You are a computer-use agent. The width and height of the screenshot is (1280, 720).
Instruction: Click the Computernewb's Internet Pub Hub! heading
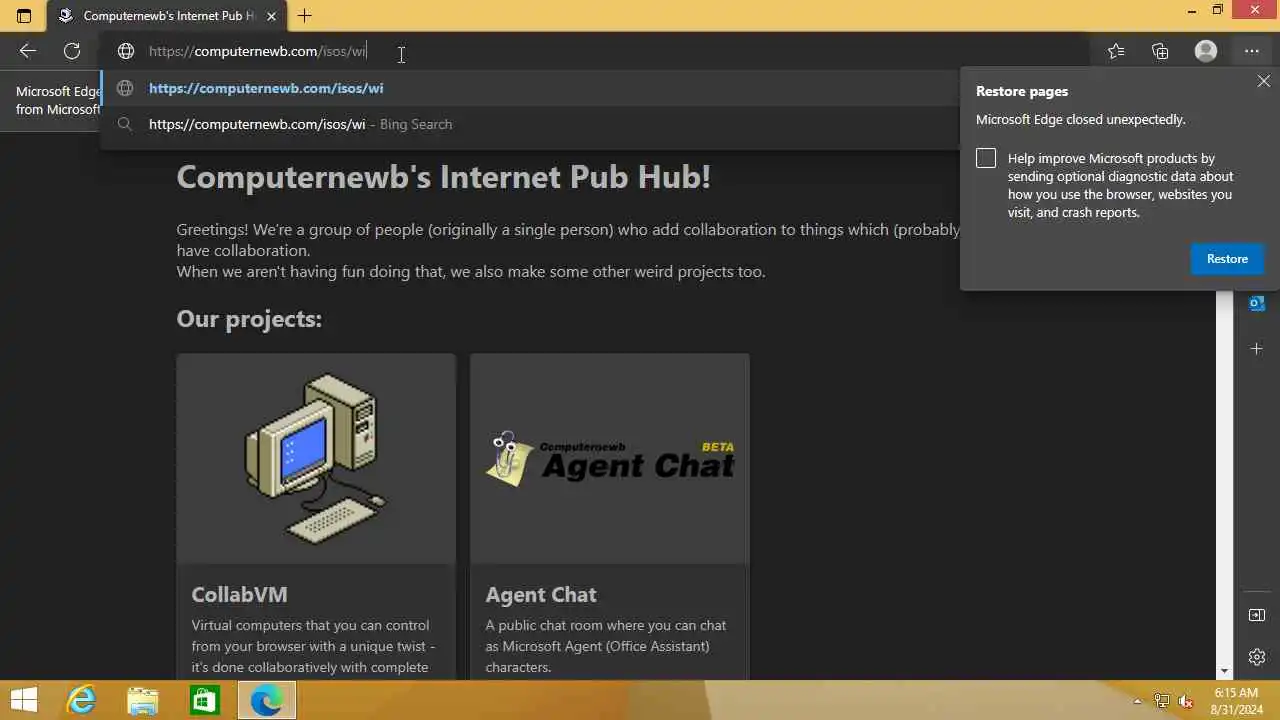[444, 177]
